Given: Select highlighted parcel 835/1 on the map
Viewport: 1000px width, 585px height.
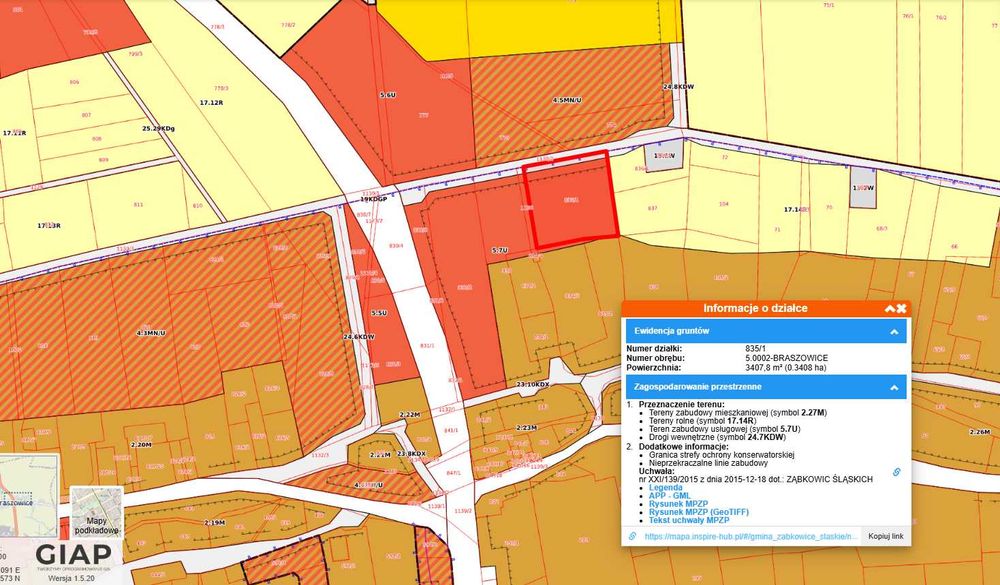Looking at the screenshot, I should click(x=571, y=200).
